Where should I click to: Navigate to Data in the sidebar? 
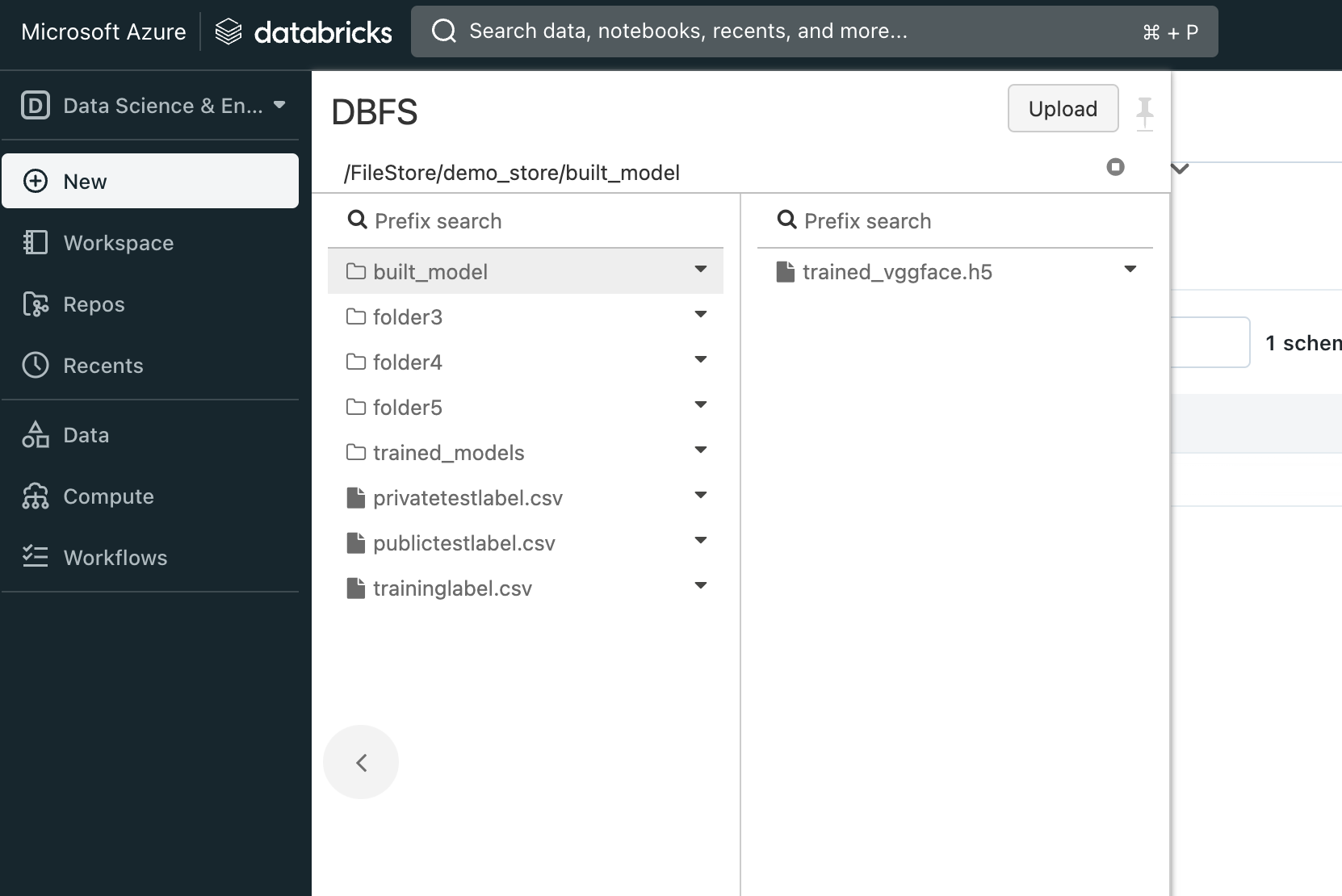point(150,435)
